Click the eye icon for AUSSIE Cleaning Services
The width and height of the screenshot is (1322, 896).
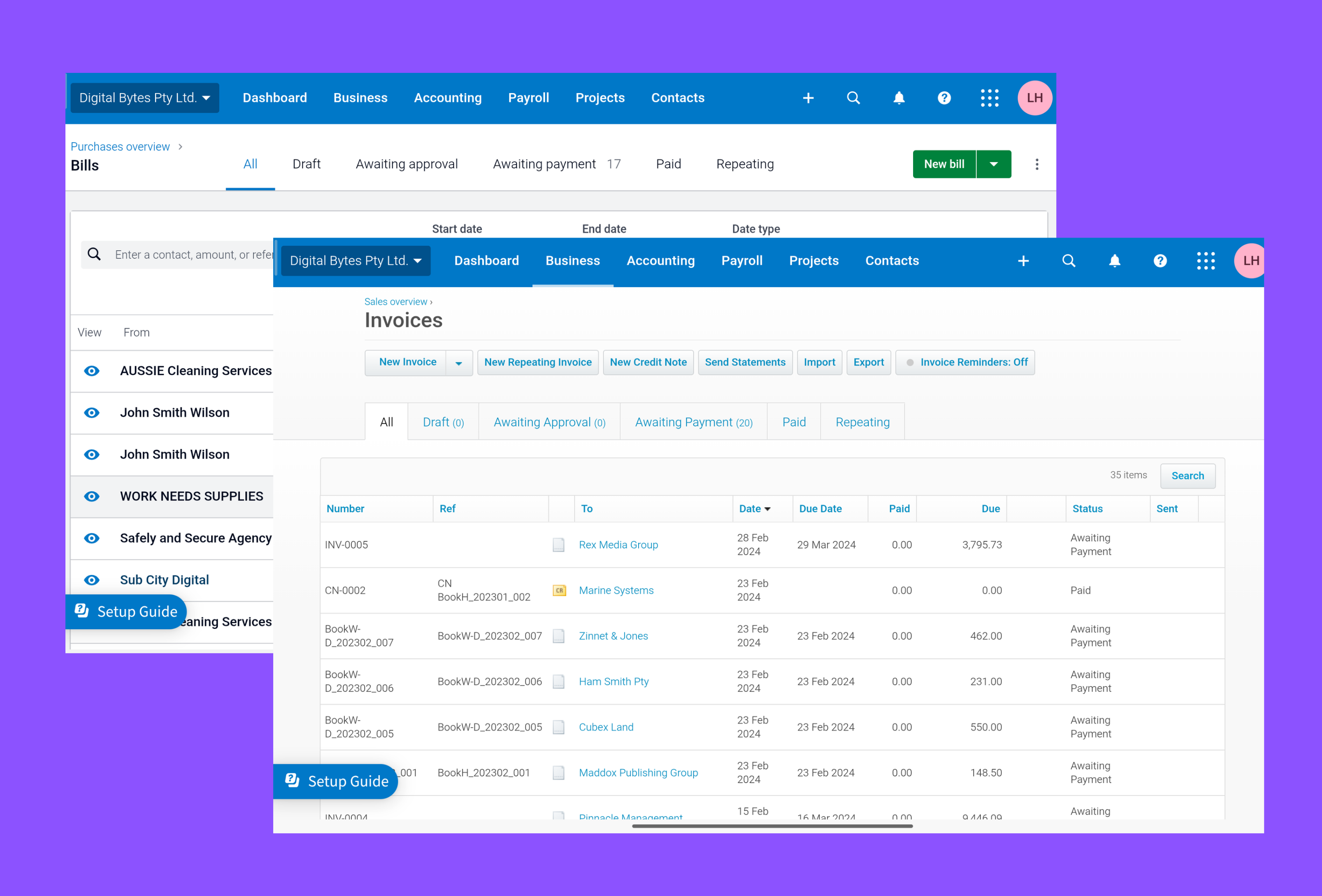[x=92, y=371]
